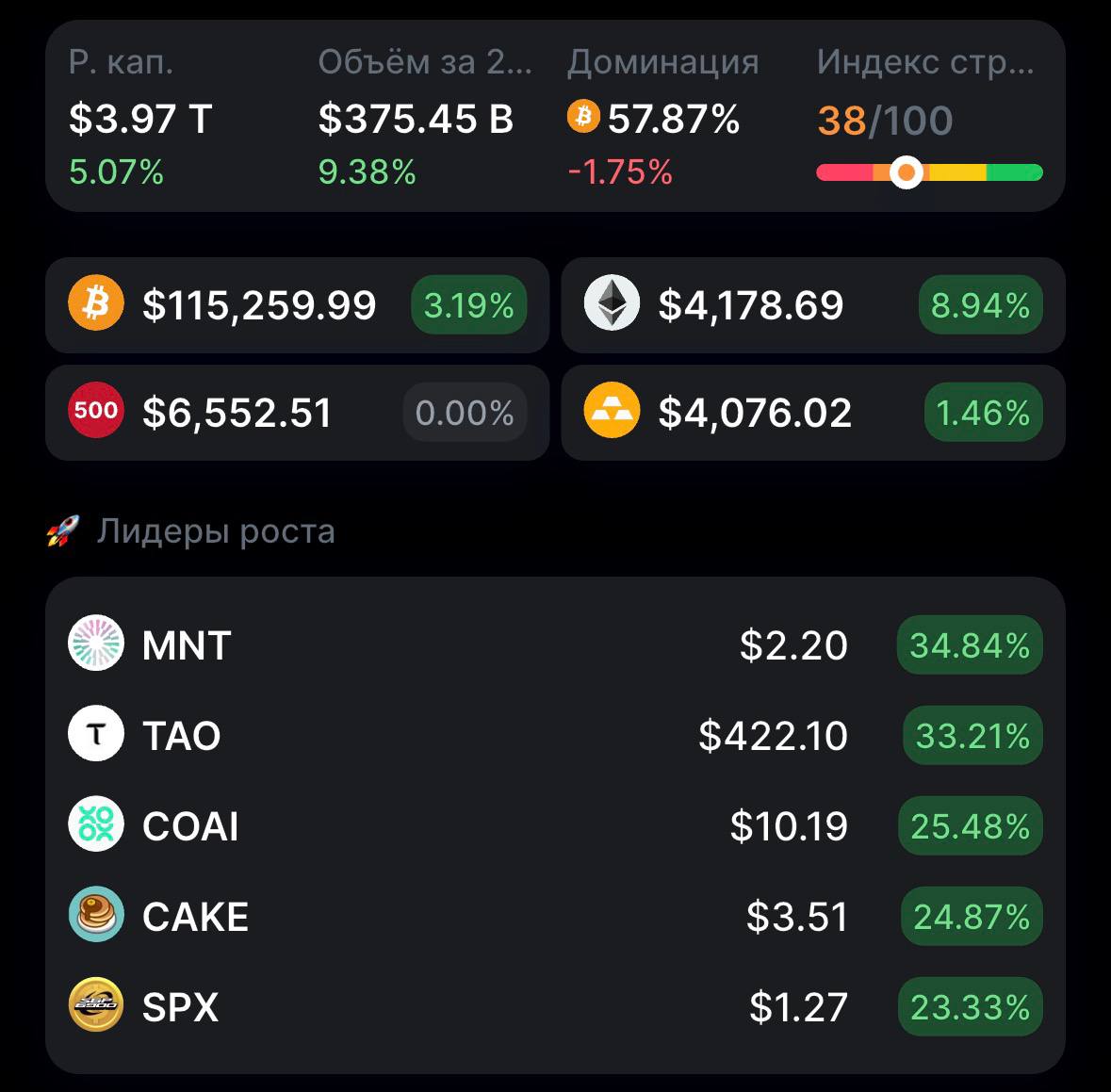Open the $6,552.51 index price
The image size is (1111, 1092).
click(x=237, y=413)
